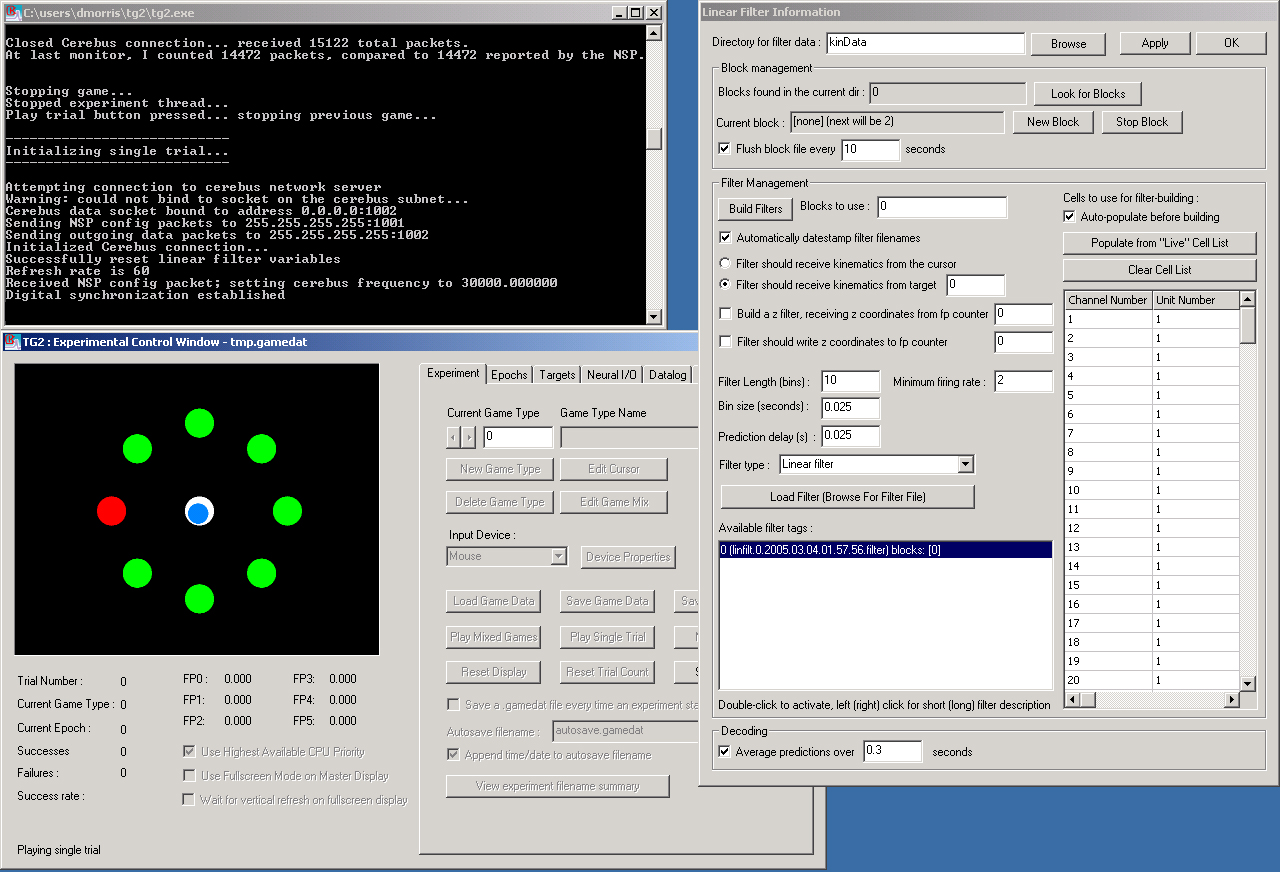Toggle Use Highest Available CPU Priority checkbox
The image size is (1280, 872).
click(x=189, y=752)
